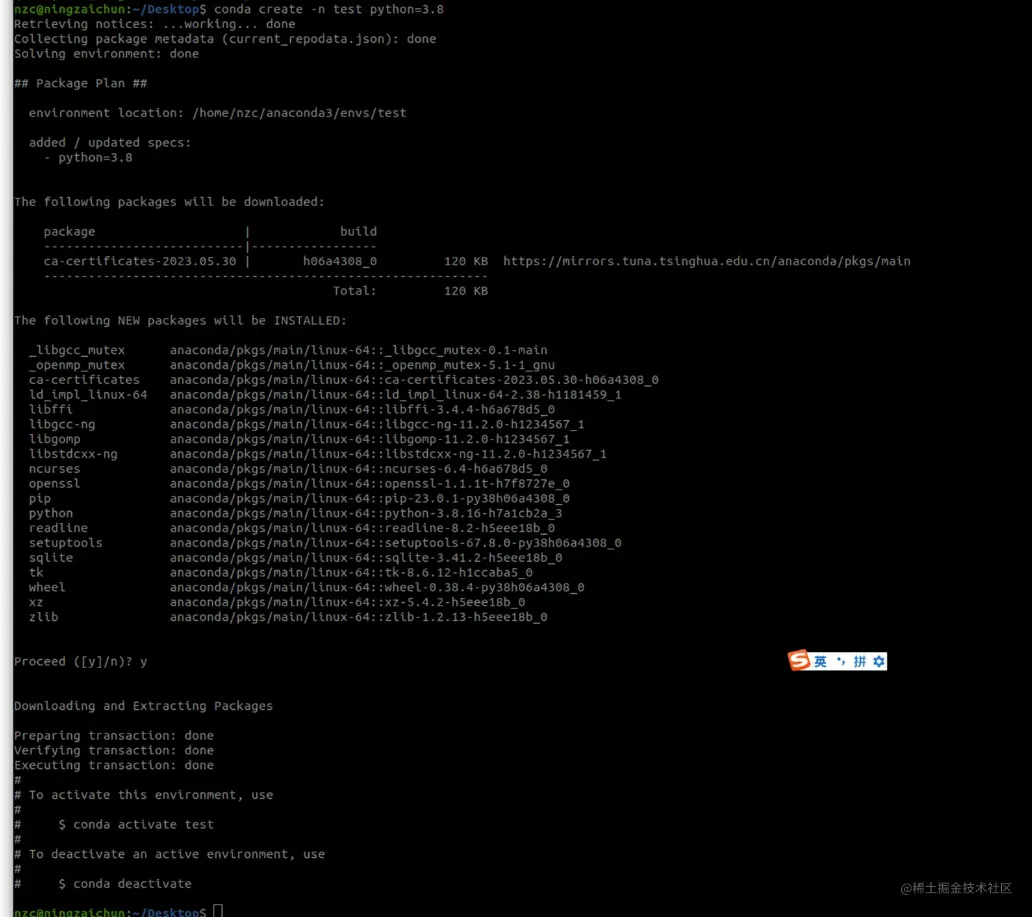Click '_openmp_mutex-5.1-1_gnu' package path
The width and height of the screenshot is (1032, 917).
click(x=362, y=365)
